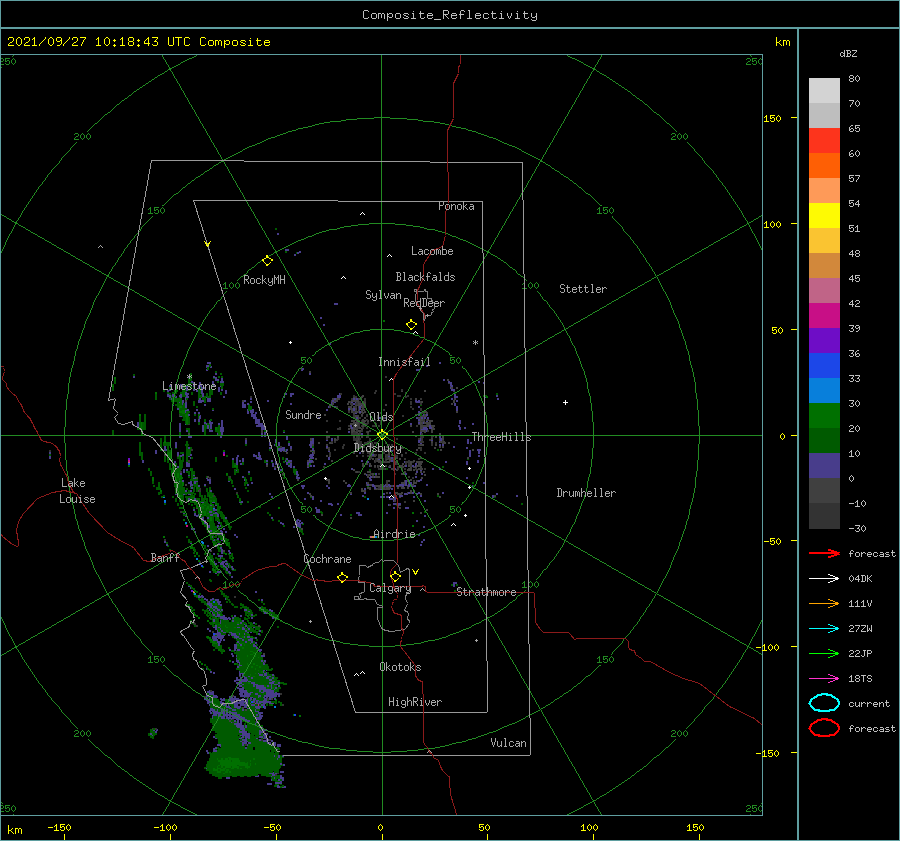Click the Innisfail city label
This screenshot has width=900, height=841.
[x=404, y=362]
